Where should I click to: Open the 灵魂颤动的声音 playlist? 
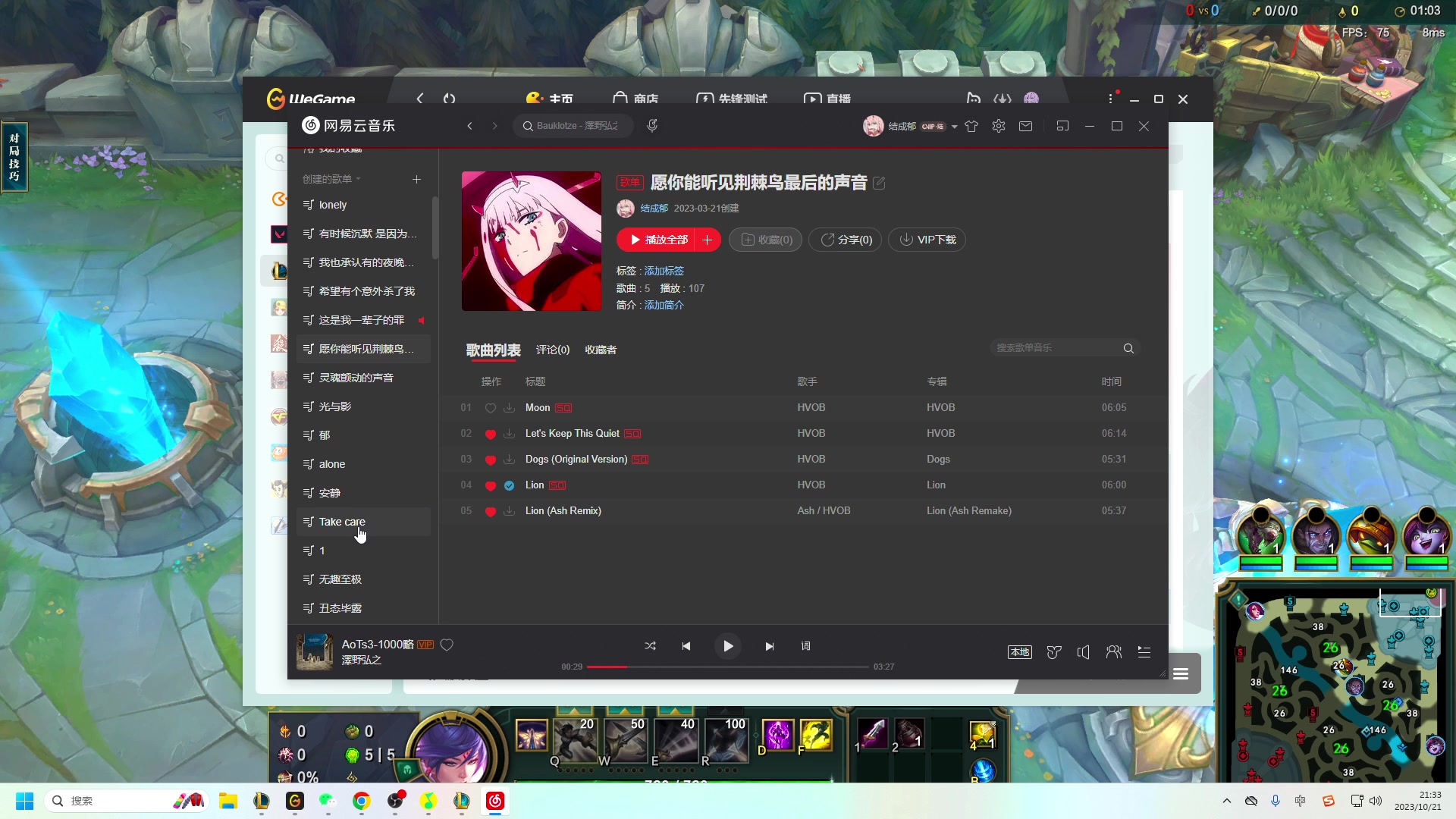click(x=363, y=378)
